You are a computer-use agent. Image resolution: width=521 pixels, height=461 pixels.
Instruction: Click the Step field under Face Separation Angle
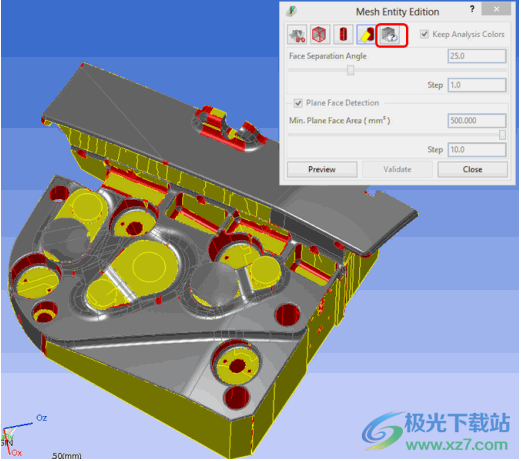pyautogui.click(x=477, y=85)
